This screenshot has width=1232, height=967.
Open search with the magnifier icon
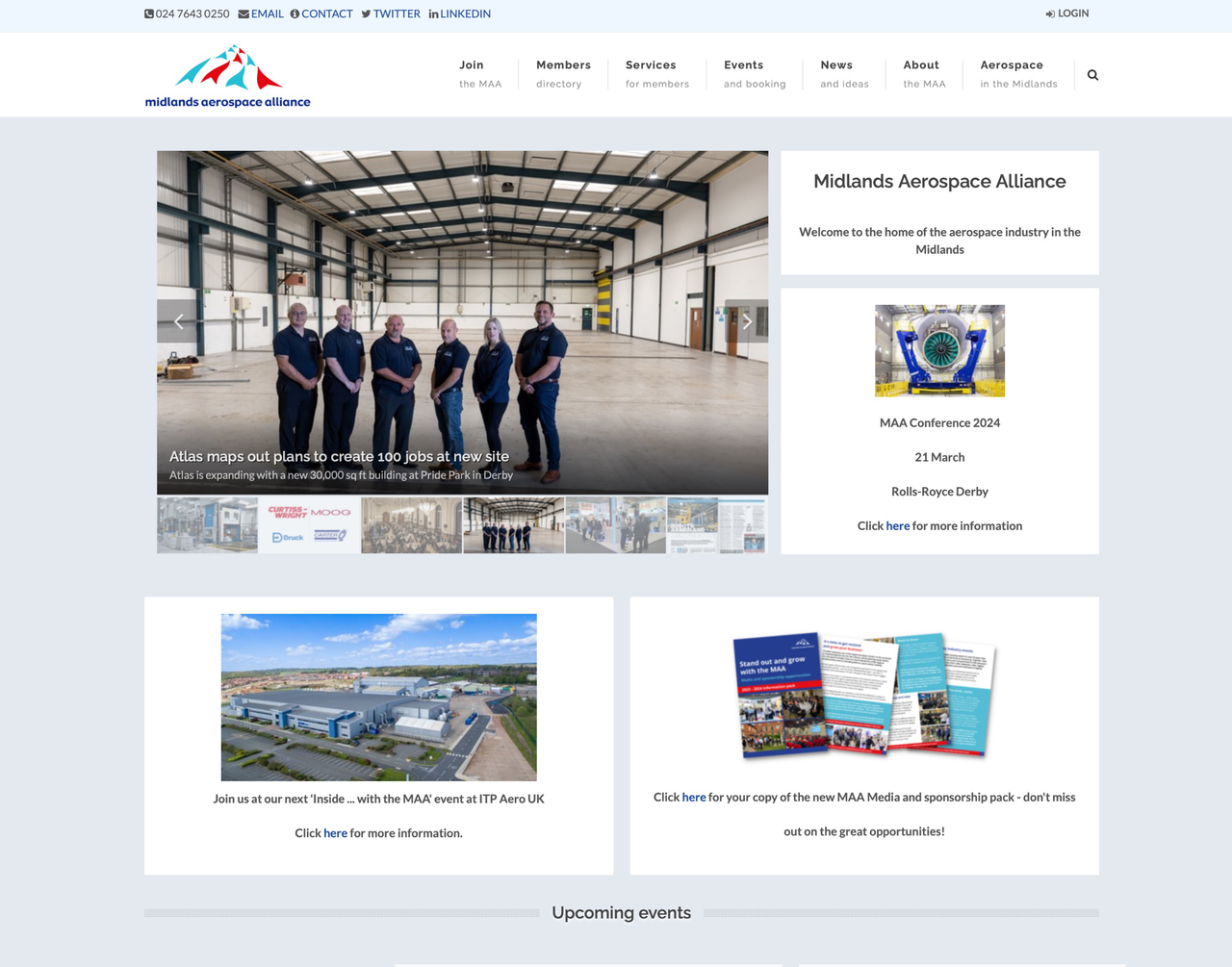click(1092, 75)
